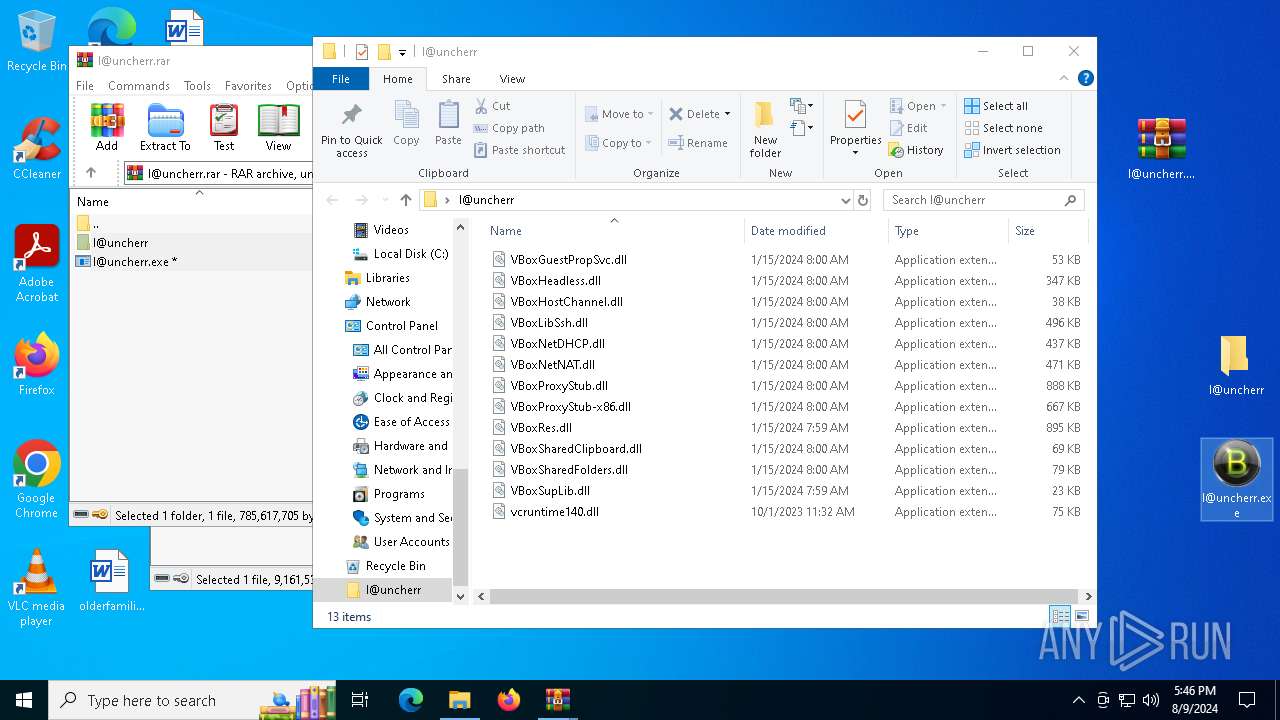
Task: Click the Cut scissors option
Action: 492,106
